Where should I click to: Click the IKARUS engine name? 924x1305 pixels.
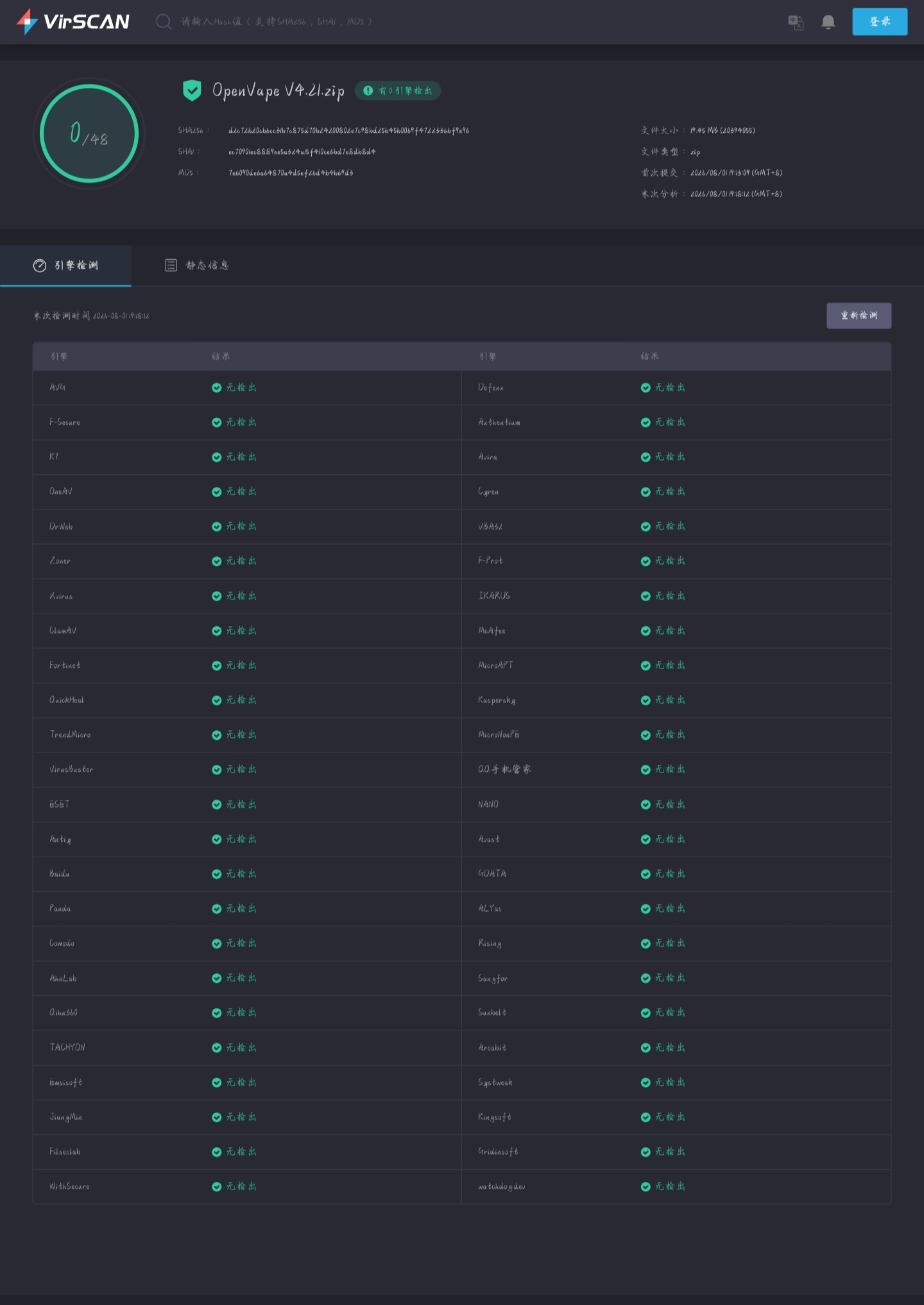(x=494, y=596)
